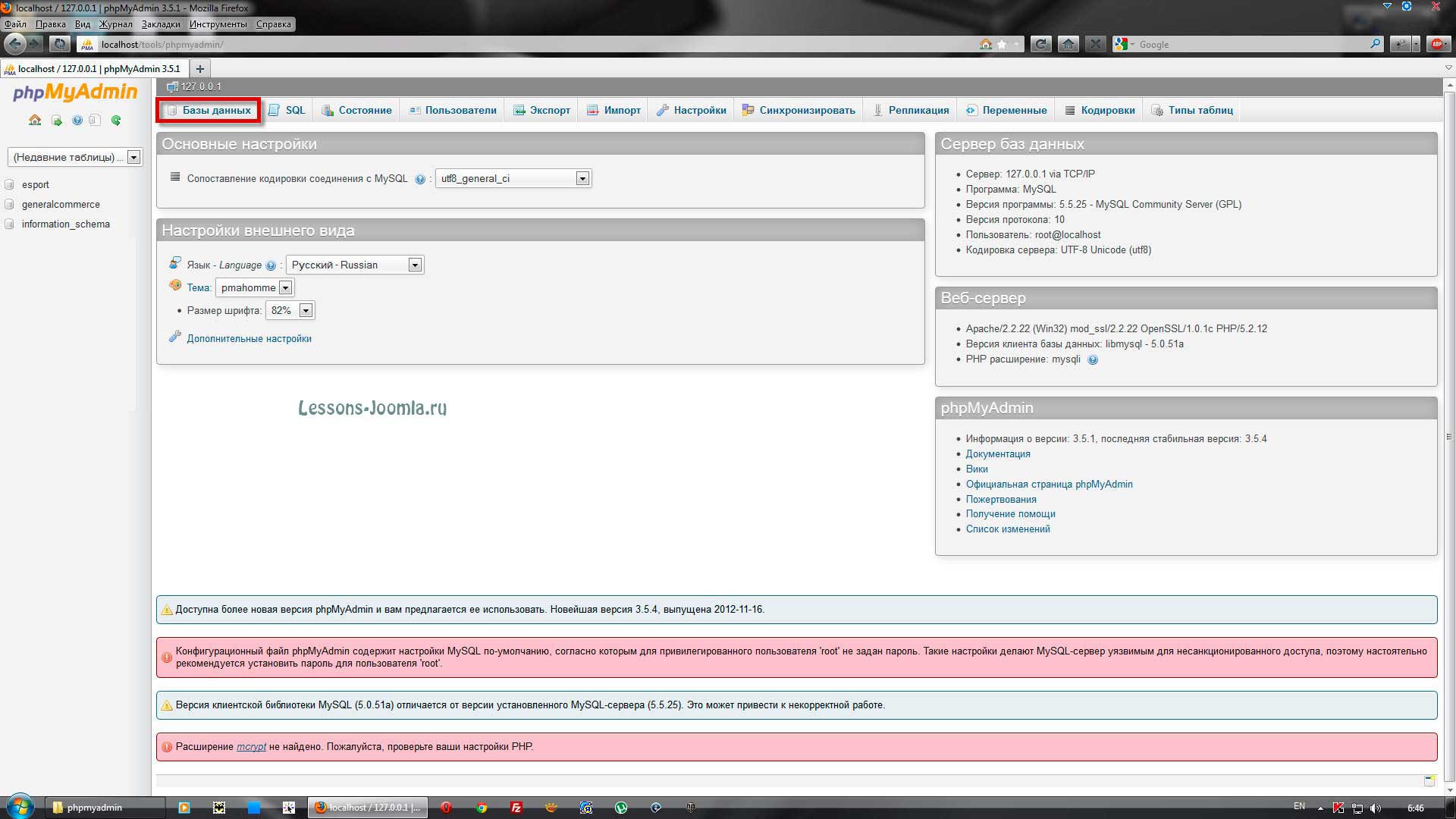Open the Экспорт tab

coord(541,111)
